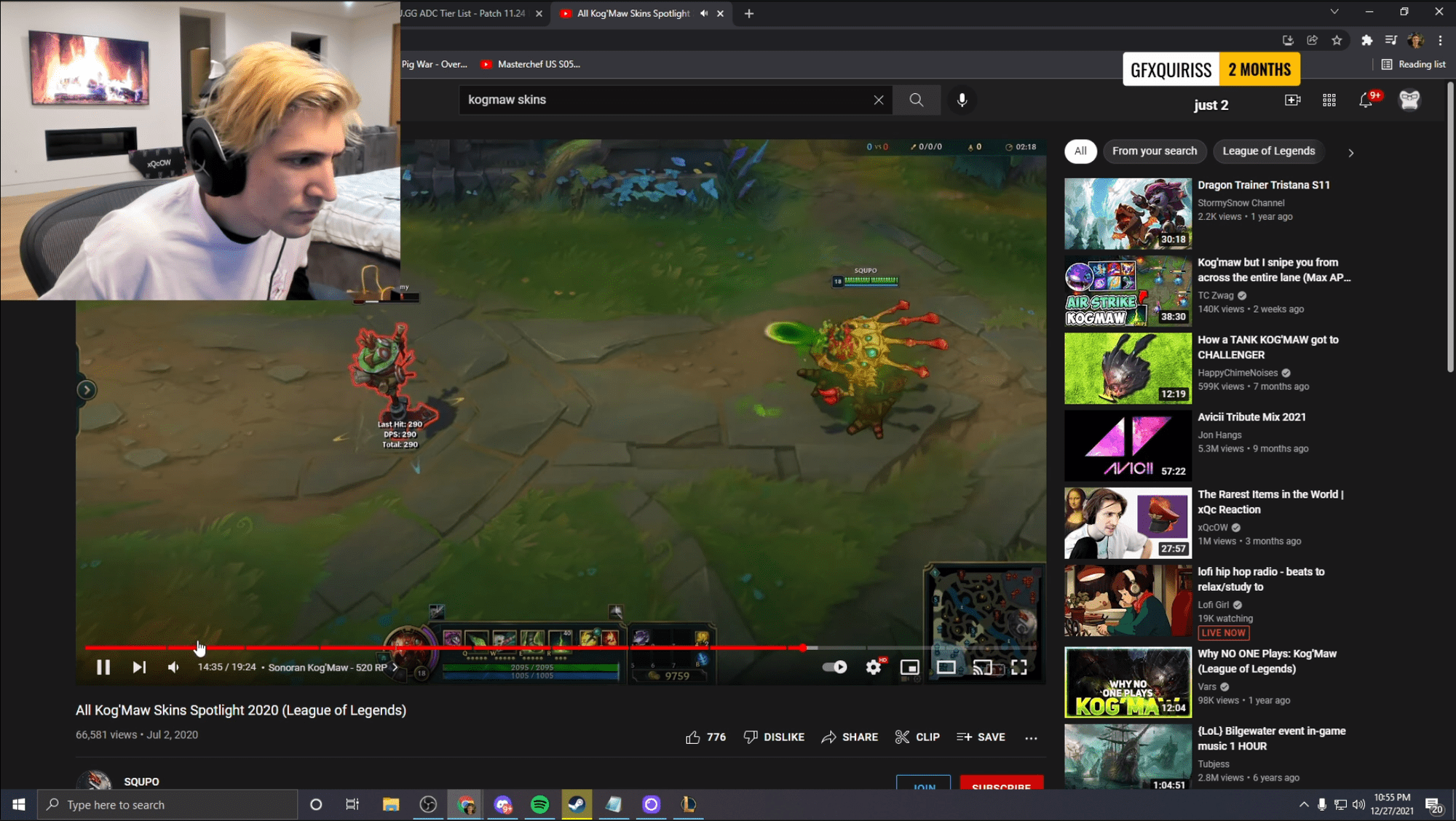Seek on the red video progress bar

(561, 647)
